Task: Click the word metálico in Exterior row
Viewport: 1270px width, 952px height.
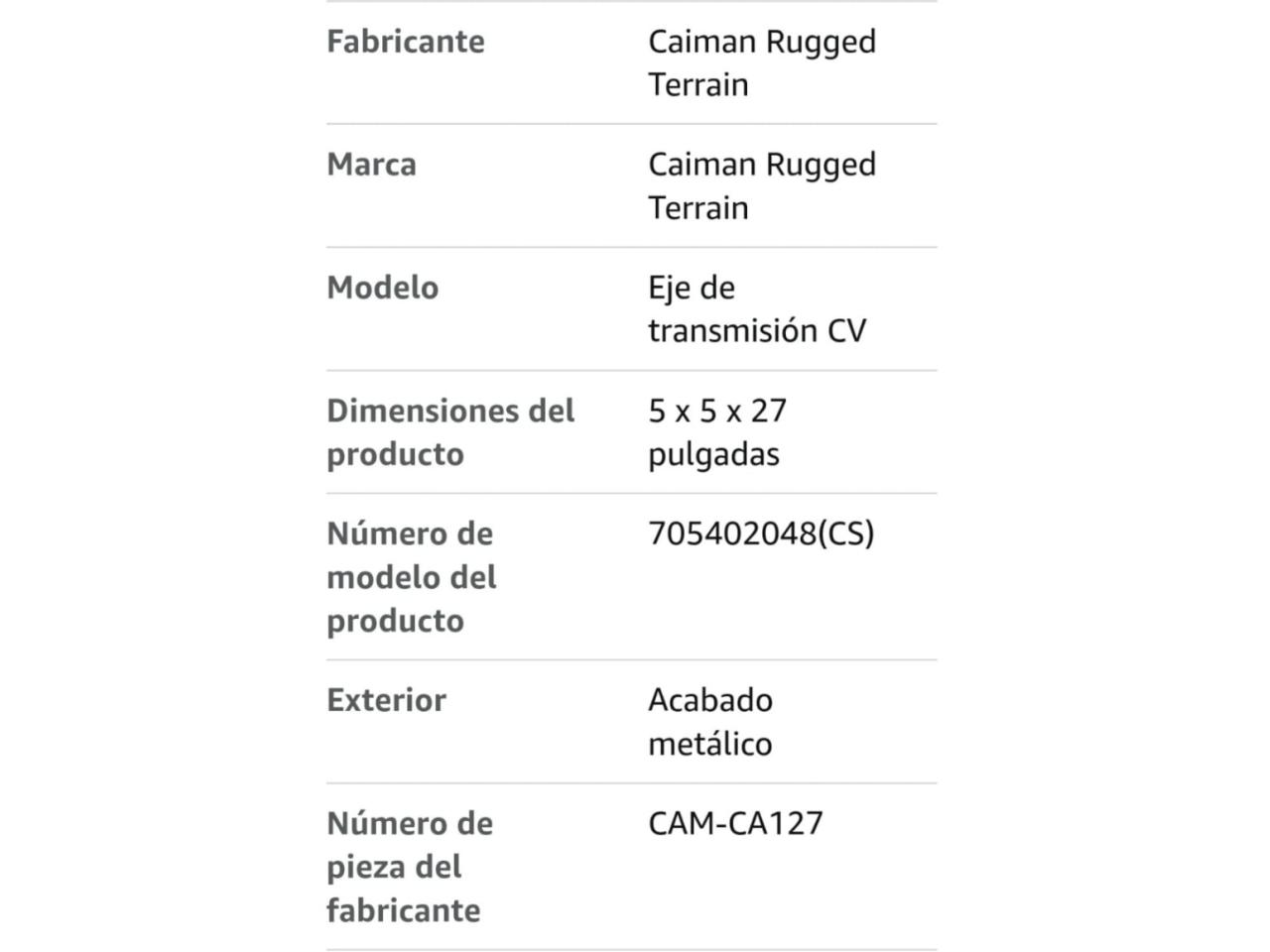Action: pos(710,744)
